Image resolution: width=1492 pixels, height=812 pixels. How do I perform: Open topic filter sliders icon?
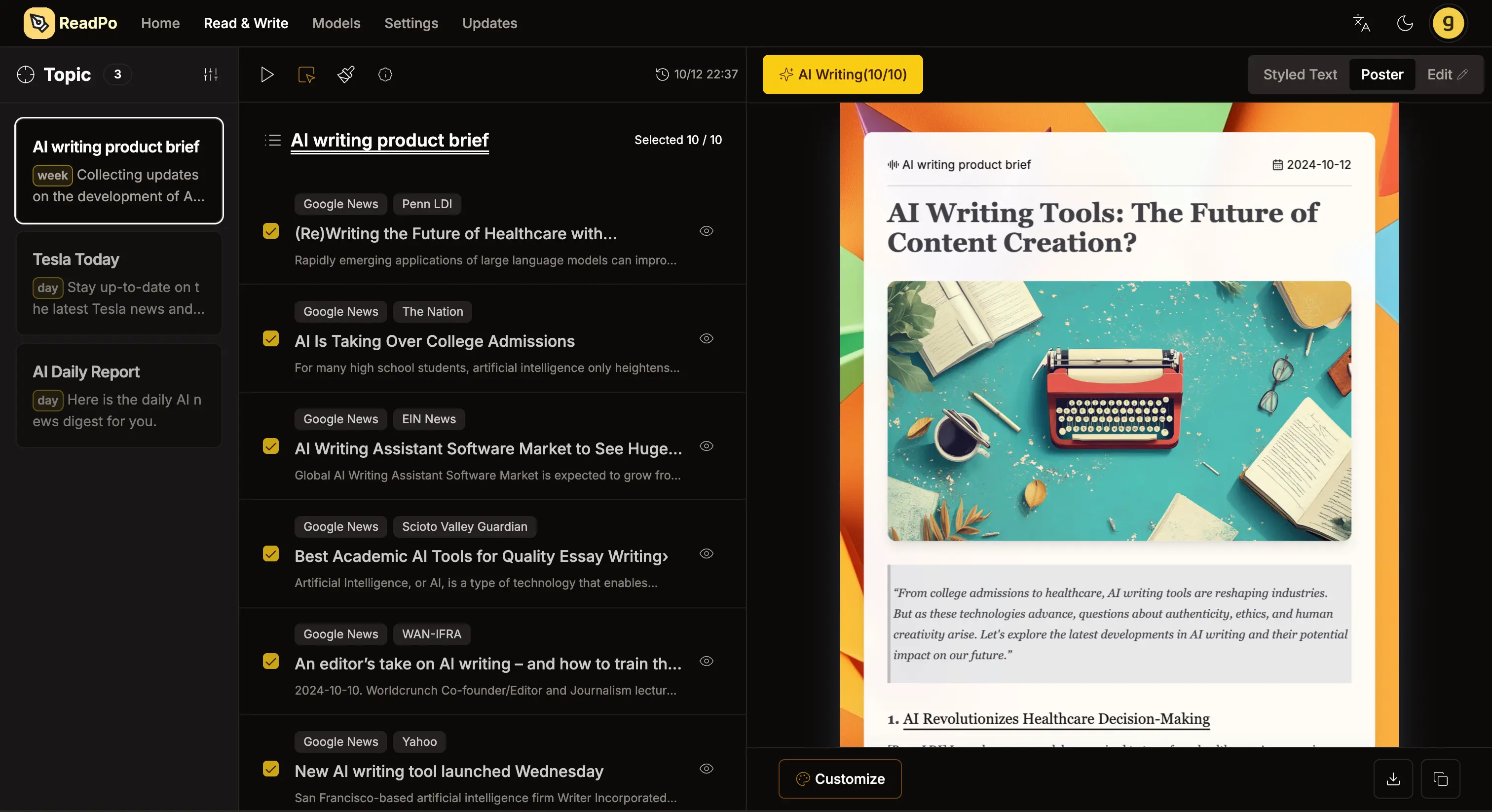tap(210, 74)
